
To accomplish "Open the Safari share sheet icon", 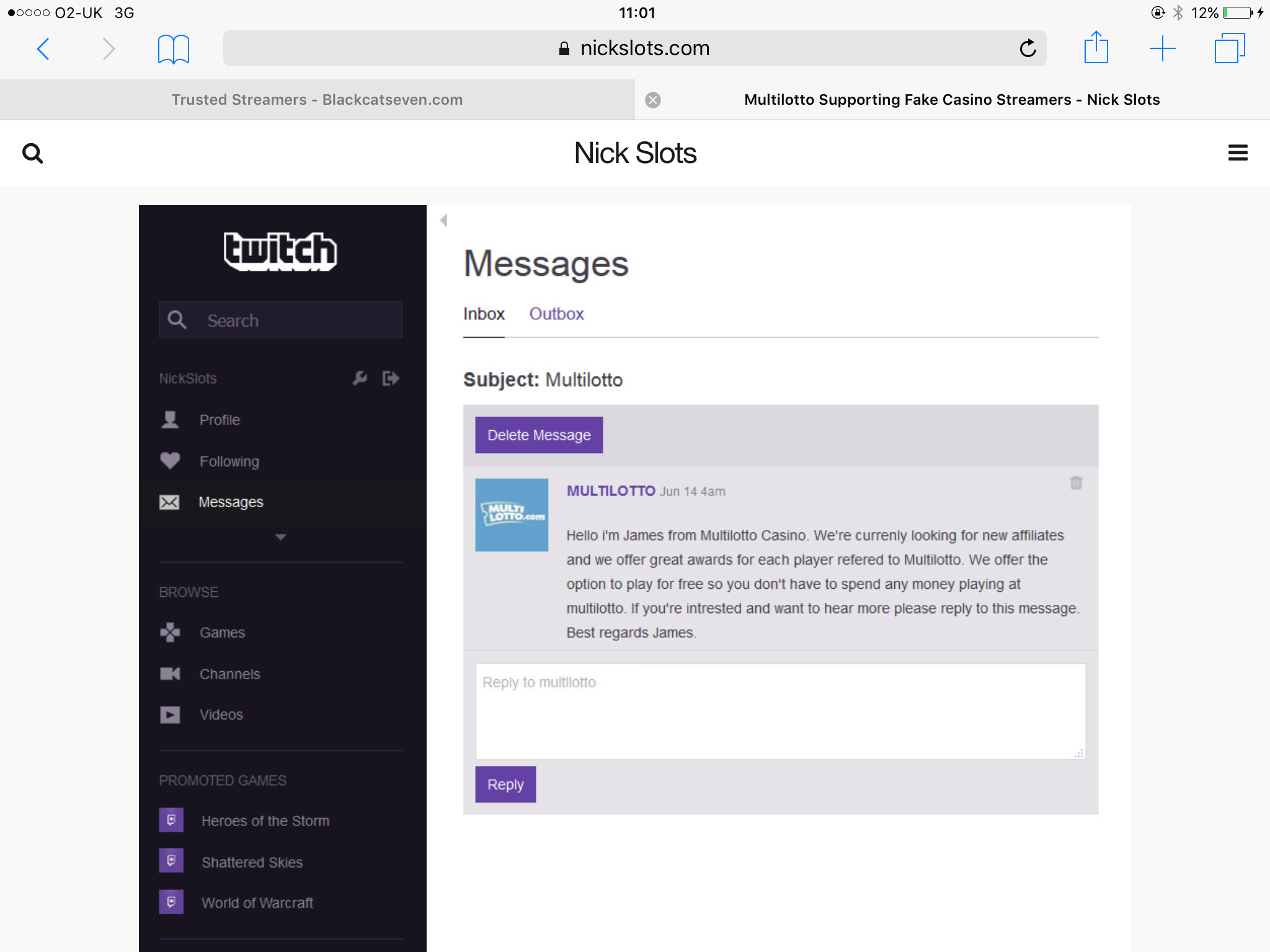I will click(x=1096, y=47).
